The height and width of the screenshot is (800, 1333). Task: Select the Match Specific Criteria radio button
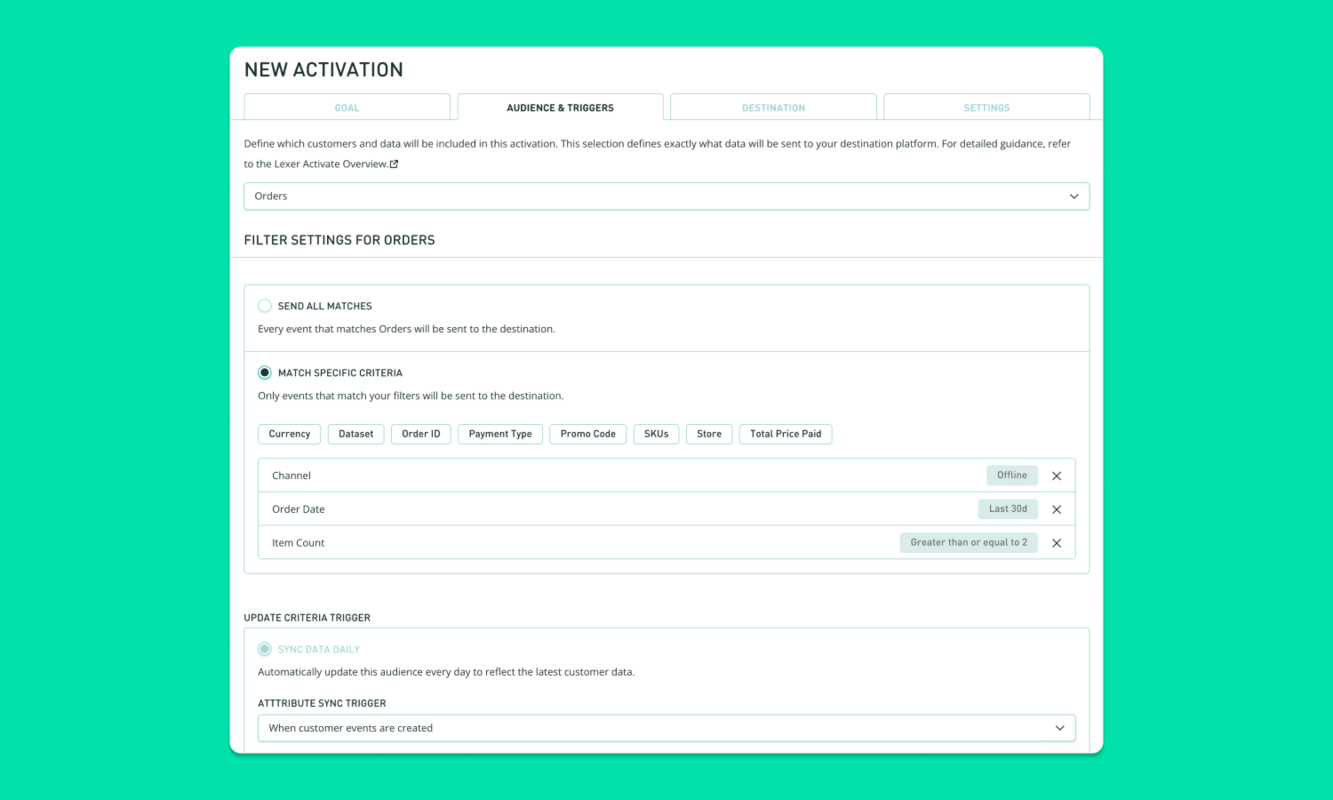point(263,372)
